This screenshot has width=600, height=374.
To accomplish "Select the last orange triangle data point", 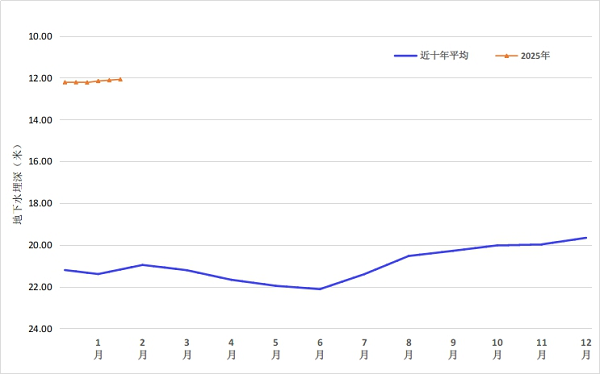I will pos(120,79).
